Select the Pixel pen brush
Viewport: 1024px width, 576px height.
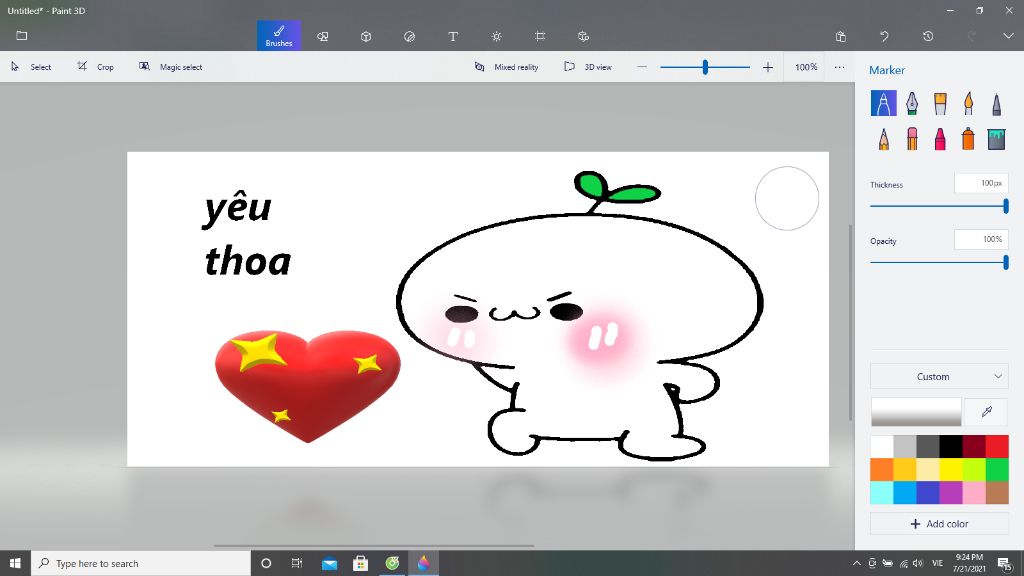point(996,103)
